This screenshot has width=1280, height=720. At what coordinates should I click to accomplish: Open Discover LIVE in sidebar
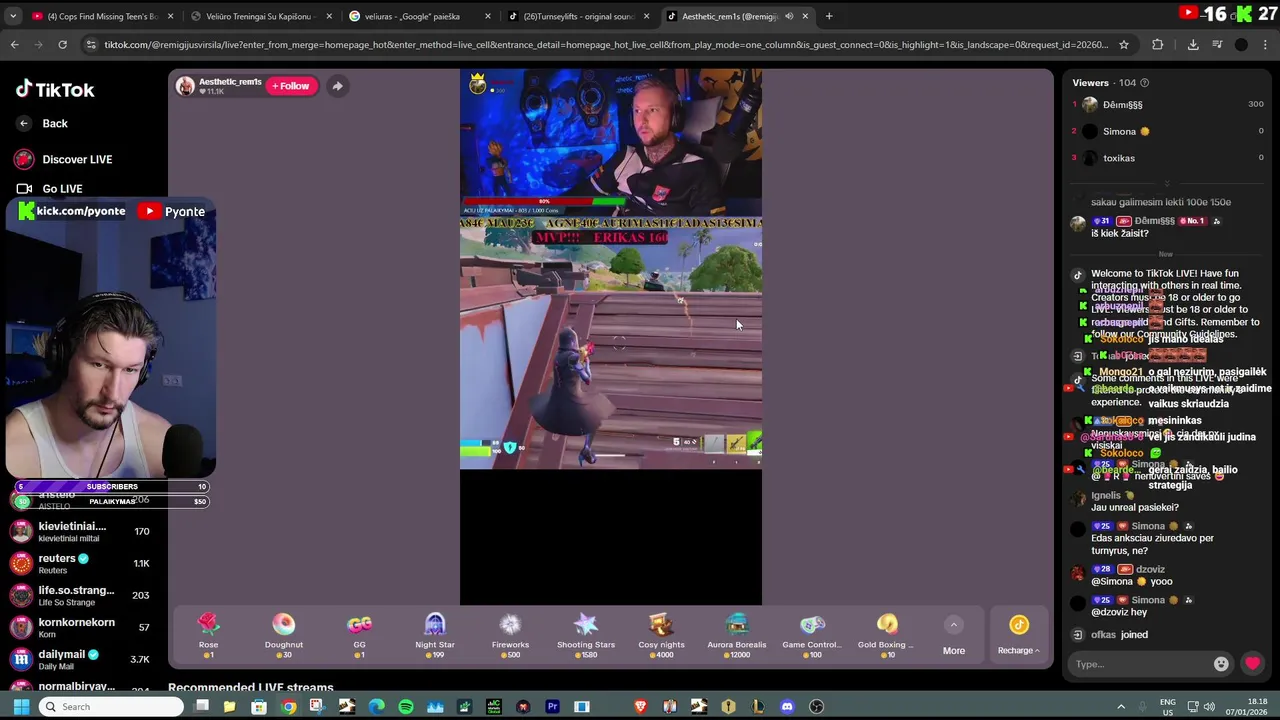pyautogui.click(x=64, y=159)
